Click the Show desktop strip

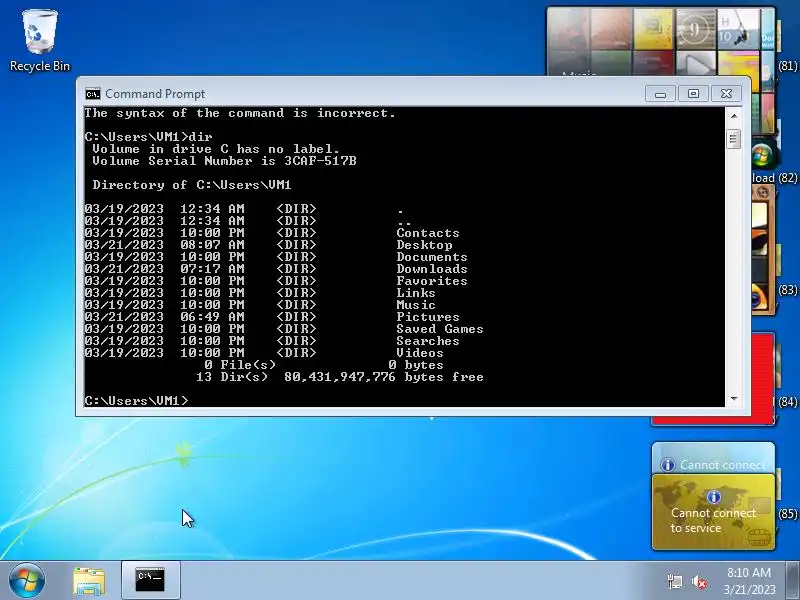[x=792, y=580]
